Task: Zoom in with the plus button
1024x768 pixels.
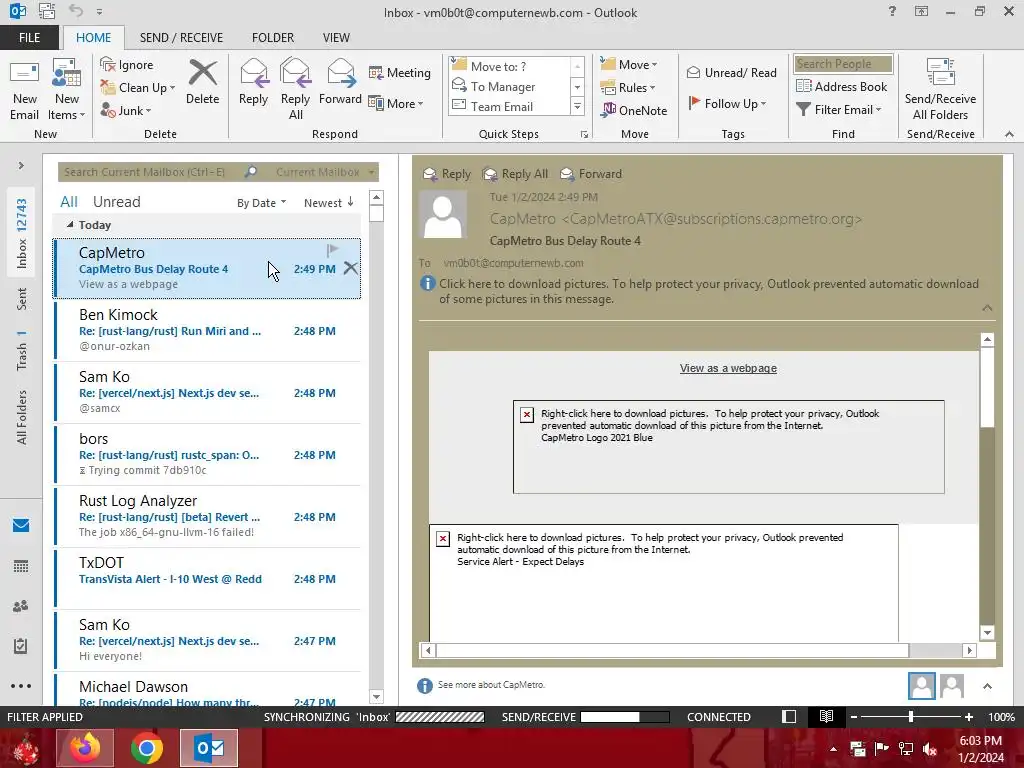Action: (968, 716)
